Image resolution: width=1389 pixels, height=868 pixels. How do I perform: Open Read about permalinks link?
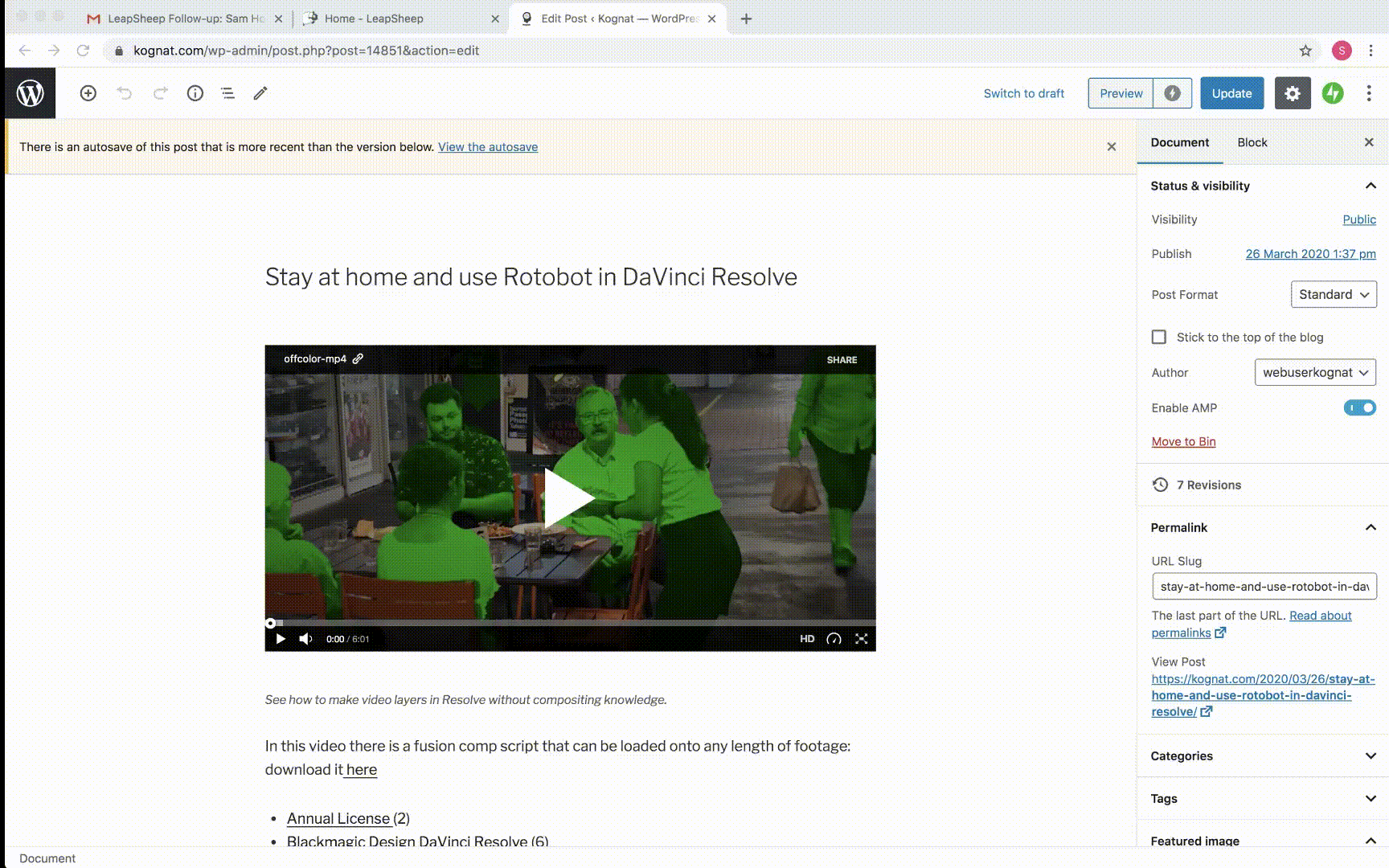coord(1320,616)
